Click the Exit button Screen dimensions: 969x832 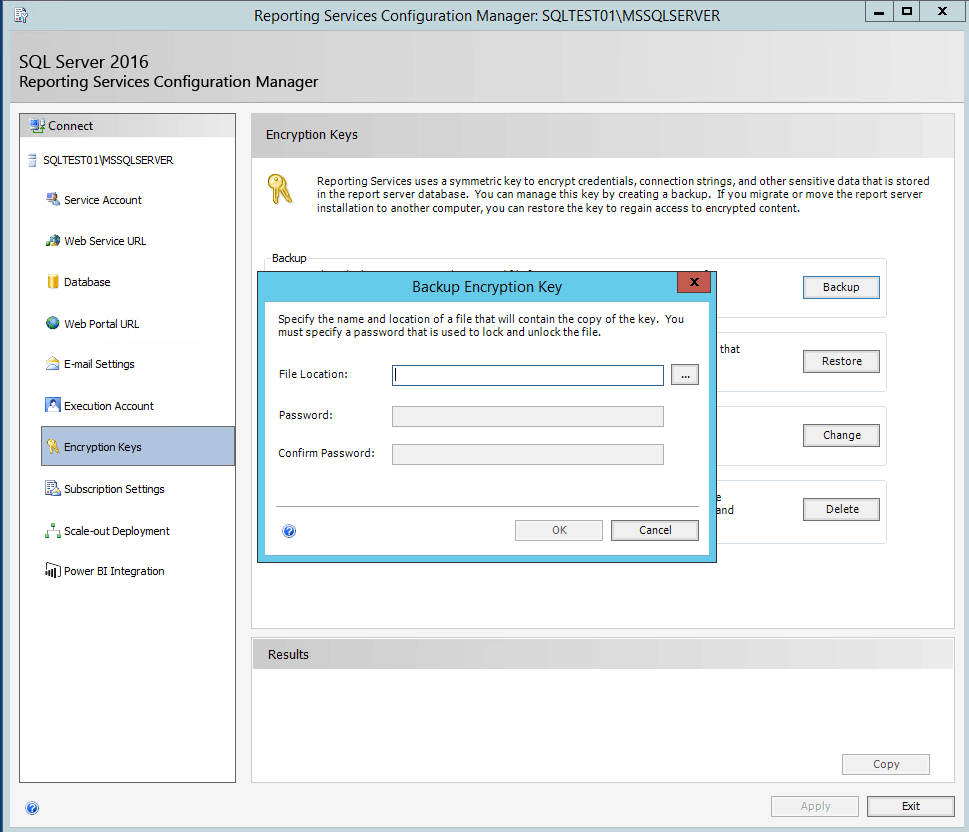pos(910,807)
